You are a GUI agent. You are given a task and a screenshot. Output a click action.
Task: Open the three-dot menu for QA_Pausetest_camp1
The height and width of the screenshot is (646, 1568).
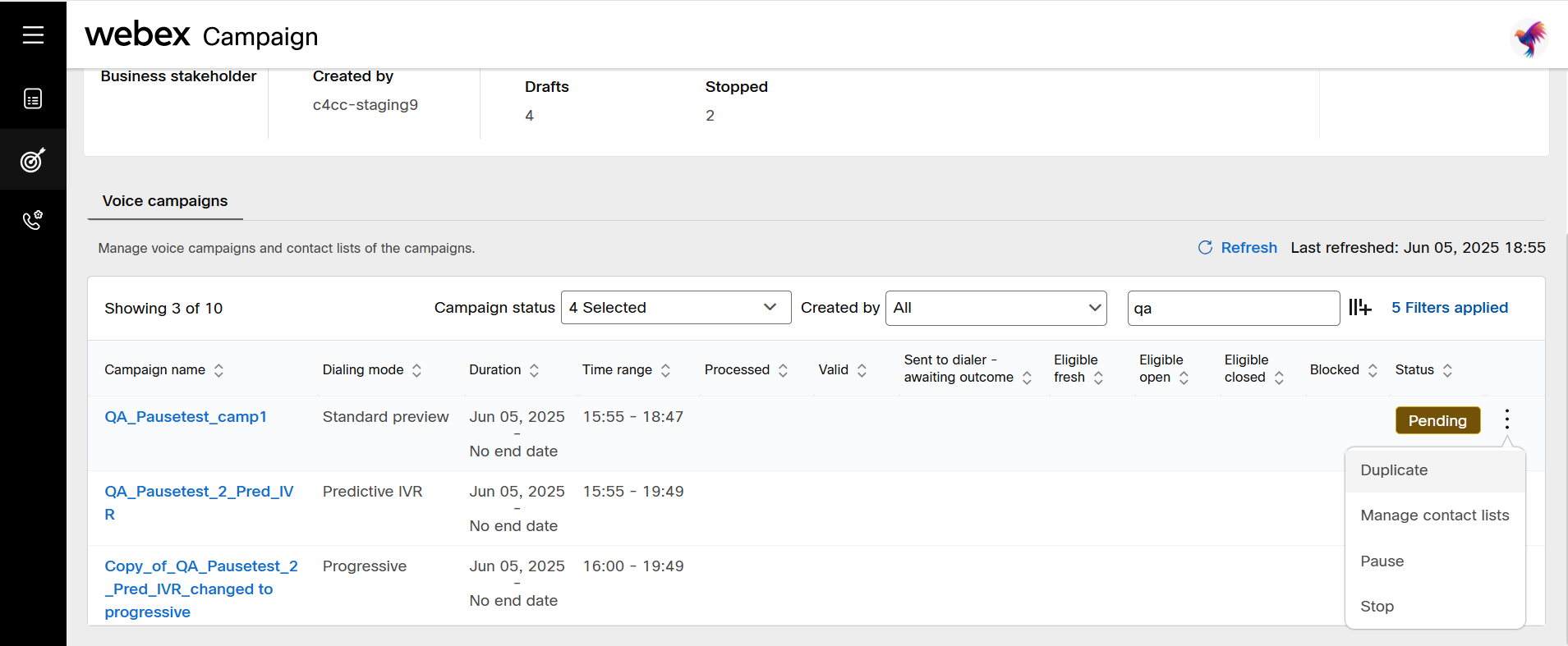coord(1507,419)
